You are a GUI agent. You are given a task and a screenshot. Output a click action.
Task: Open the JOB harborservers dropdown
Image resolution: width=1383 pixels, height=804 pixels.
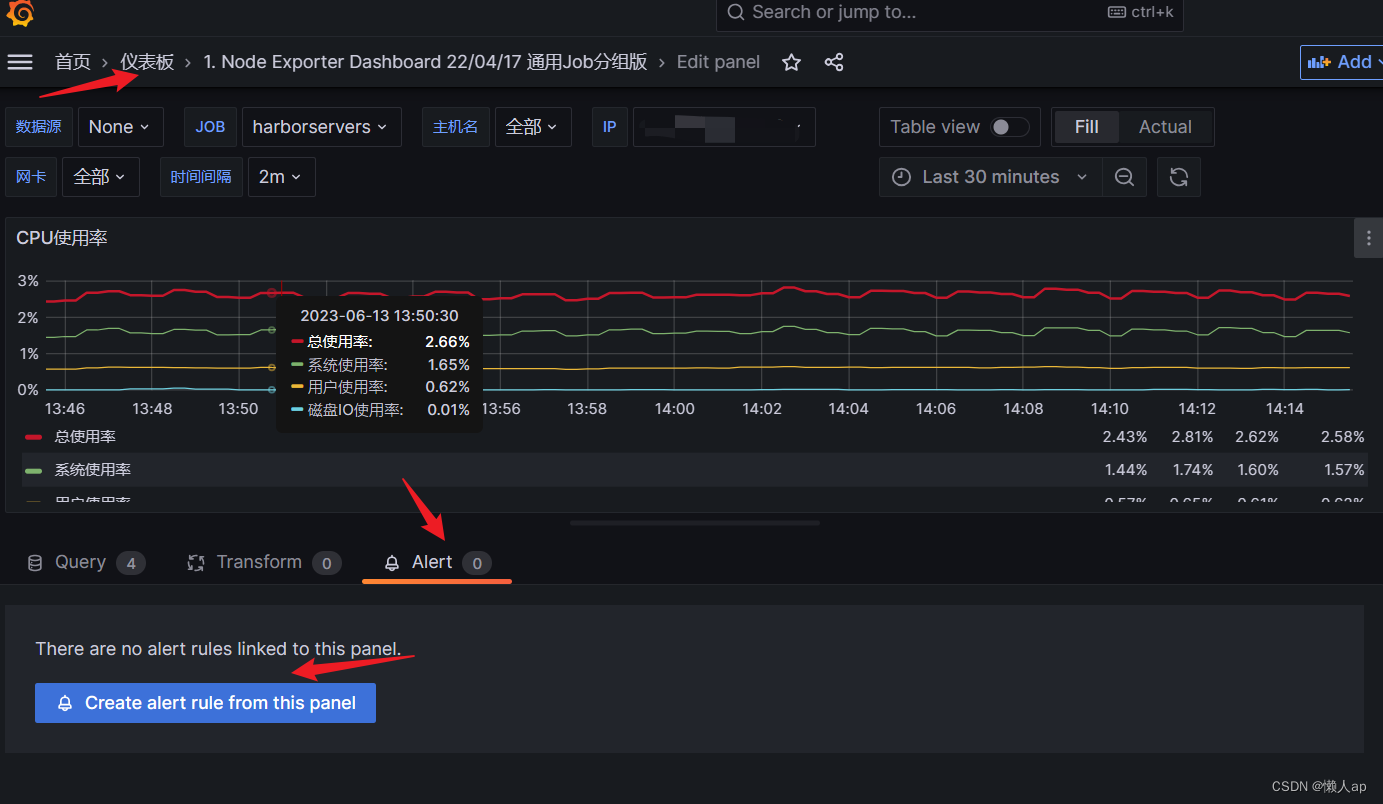pyautogui.click(x=321, y=127)
